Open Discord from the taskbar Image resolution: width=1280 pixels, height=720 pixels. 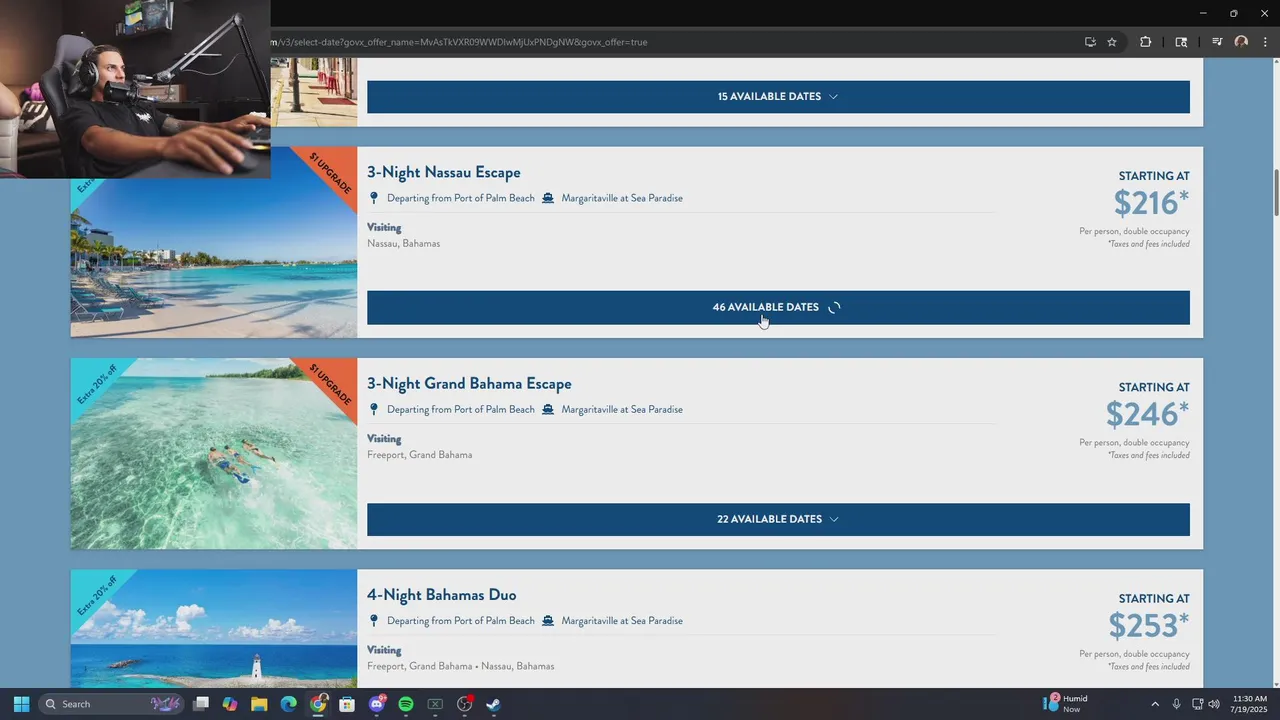[377, 704]
